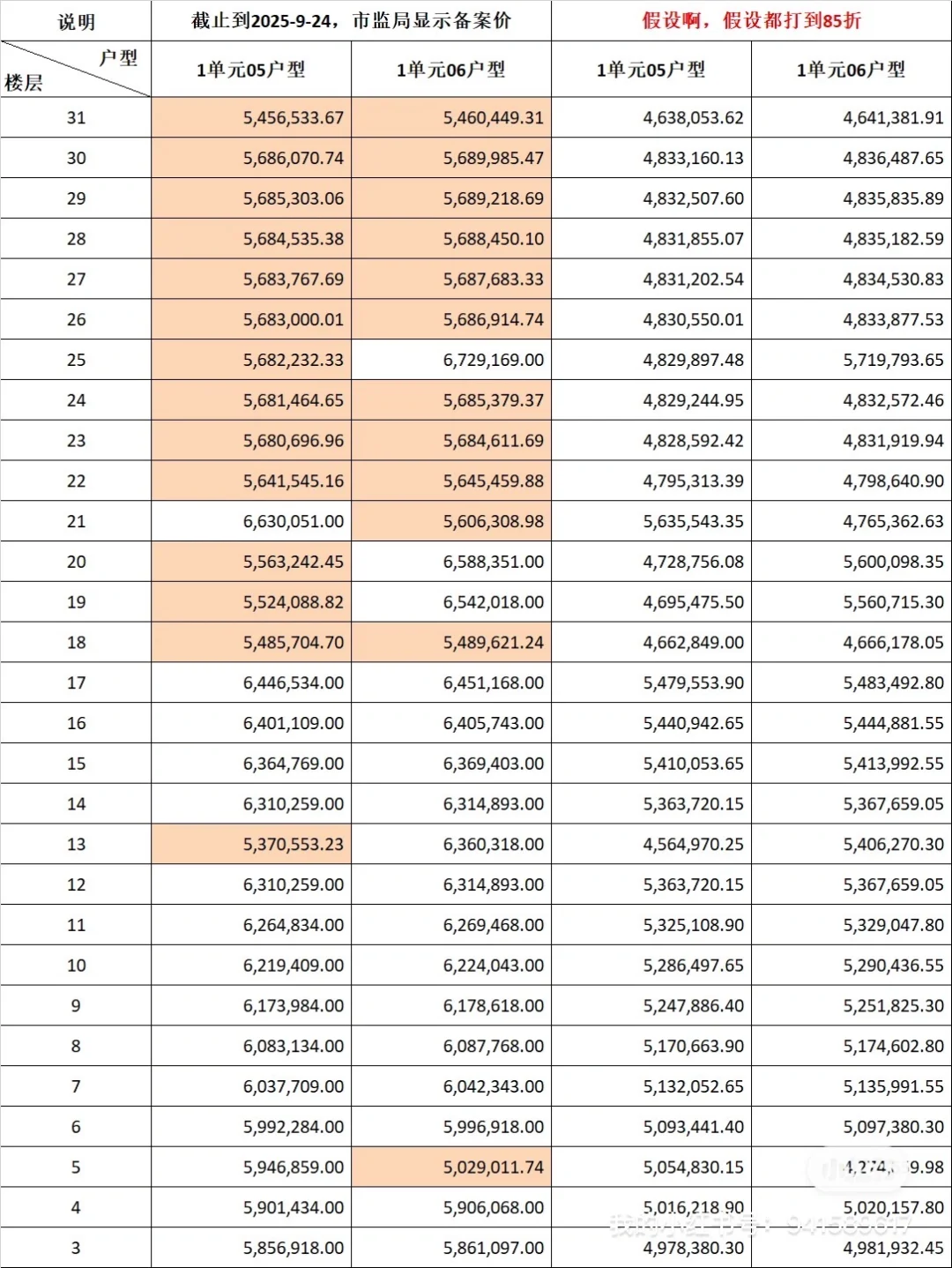Click highlighted cell 5,370,553.23
This screenshot has width=952, height=1268.
point(251,845)
